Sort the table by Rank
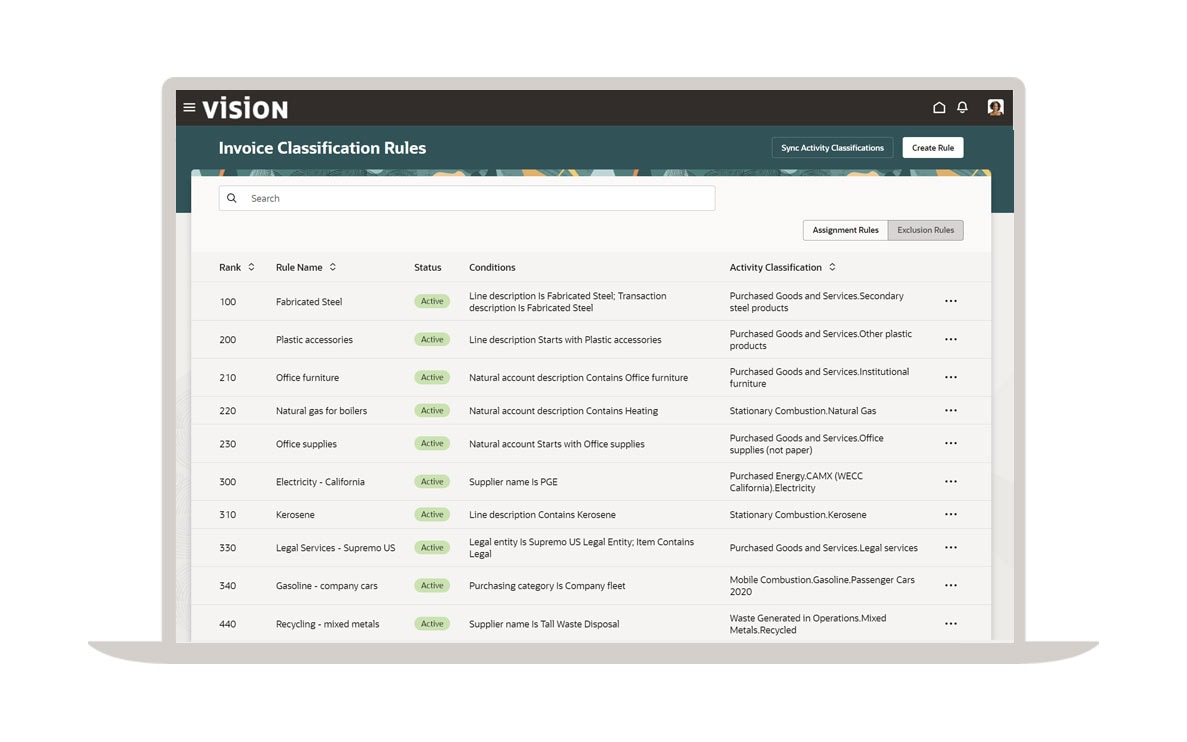Image resolution: width=1187 pixels, height=742 pixels. [x=251, y=267]
